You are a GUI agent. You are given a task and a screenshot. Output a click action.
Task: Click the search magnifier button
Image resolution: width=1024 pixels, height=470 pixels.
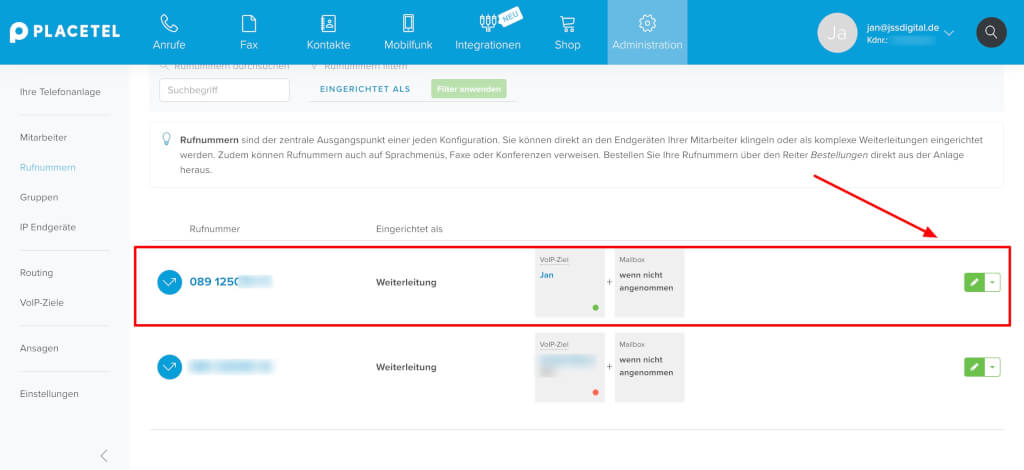coord(991,32)
